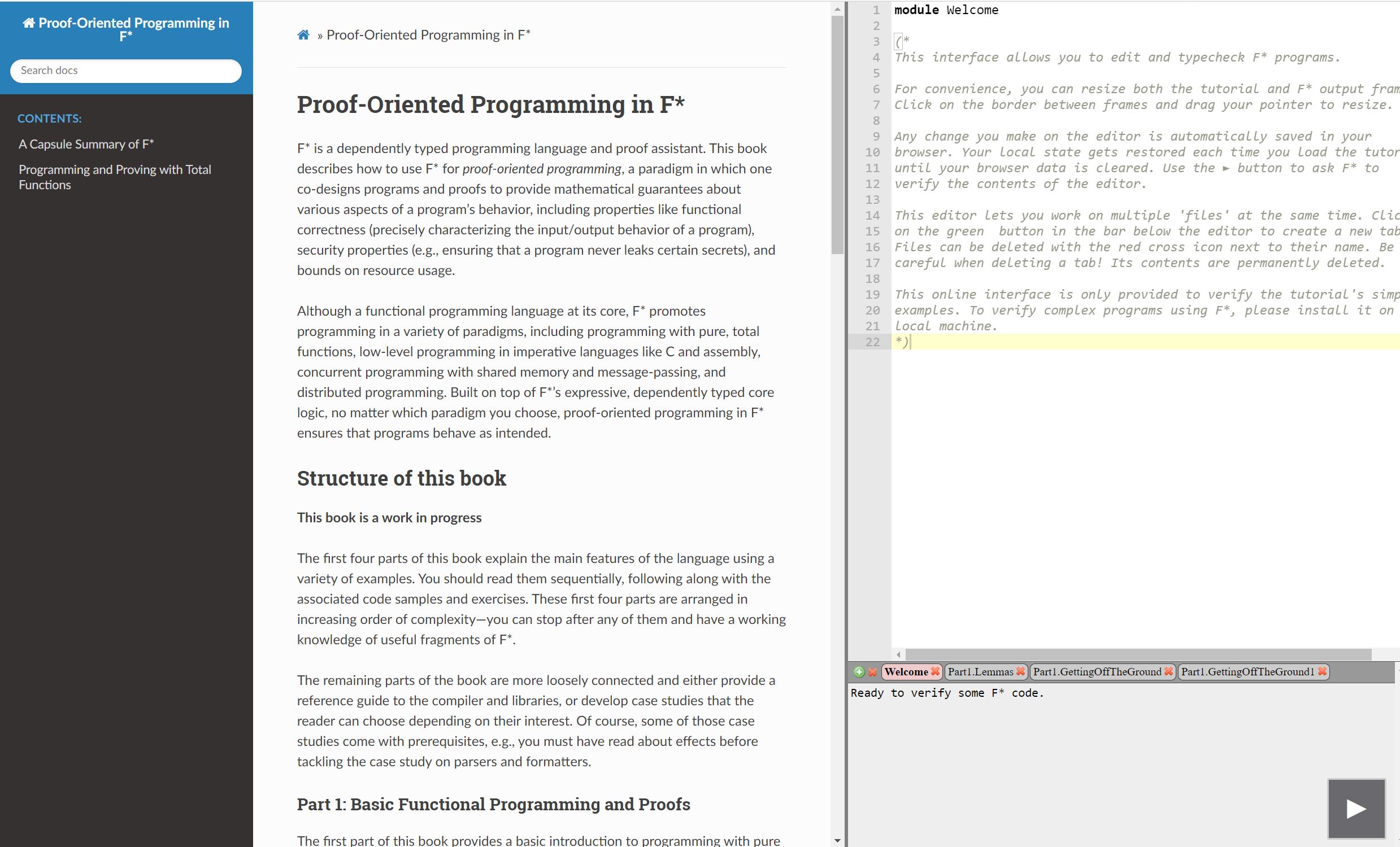Viewport: 1400px width, 847px height.
Task: Expand the Part1.GettingOffTheGround1 tab
Action: point(1248,670)
